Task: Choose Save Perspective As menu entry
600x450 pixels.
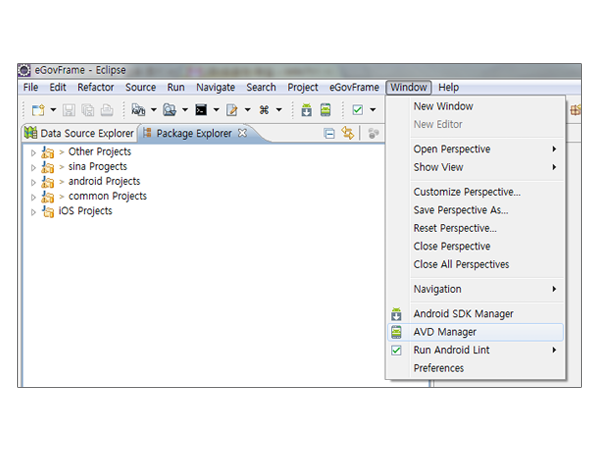Action: click(476, 210)
